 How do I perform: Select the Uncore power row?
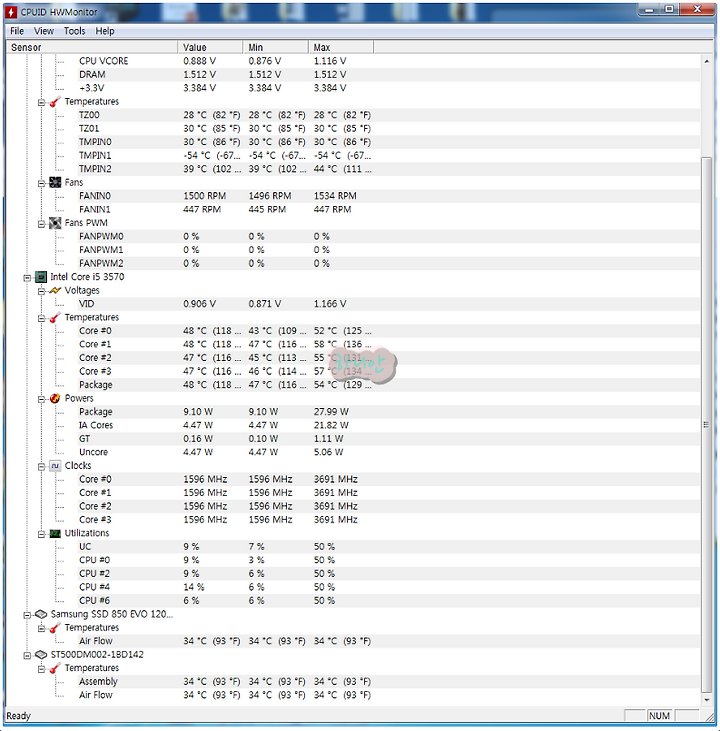(389, 452)
